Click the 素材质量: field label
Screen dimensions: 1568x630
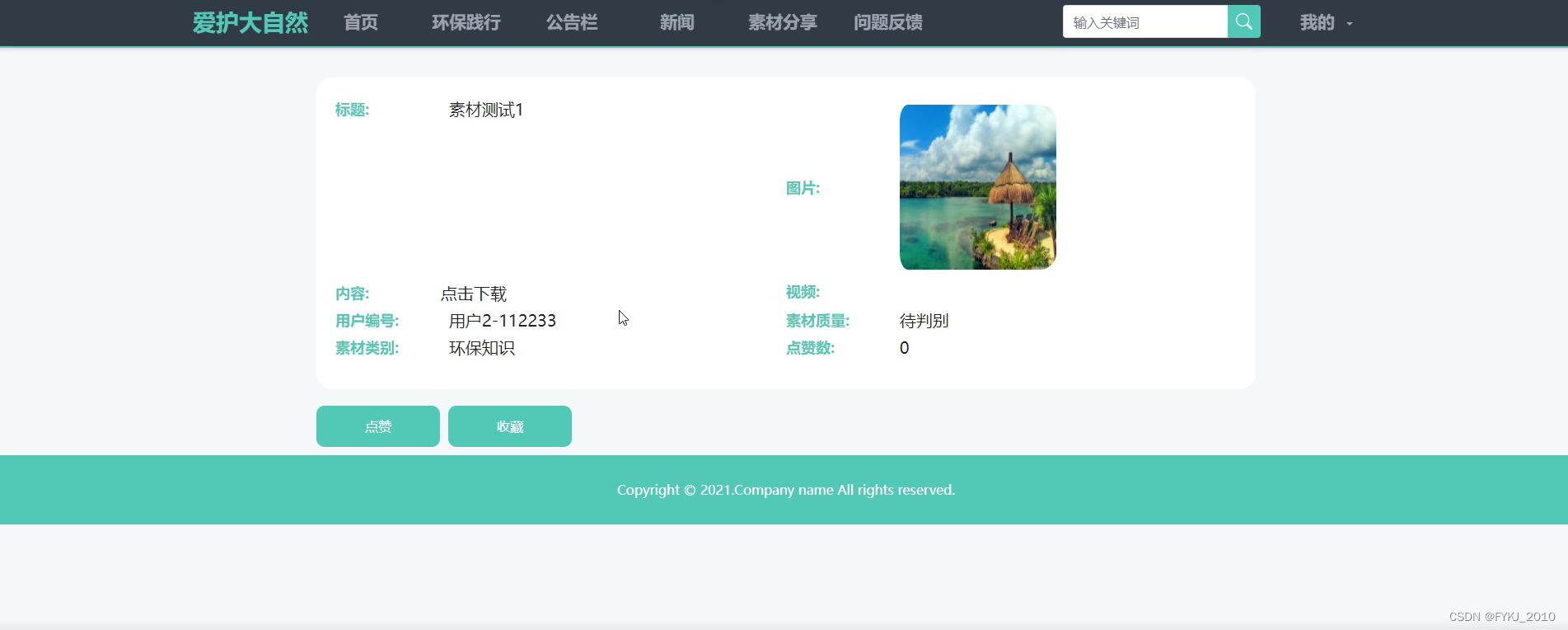tap(818, 321)
